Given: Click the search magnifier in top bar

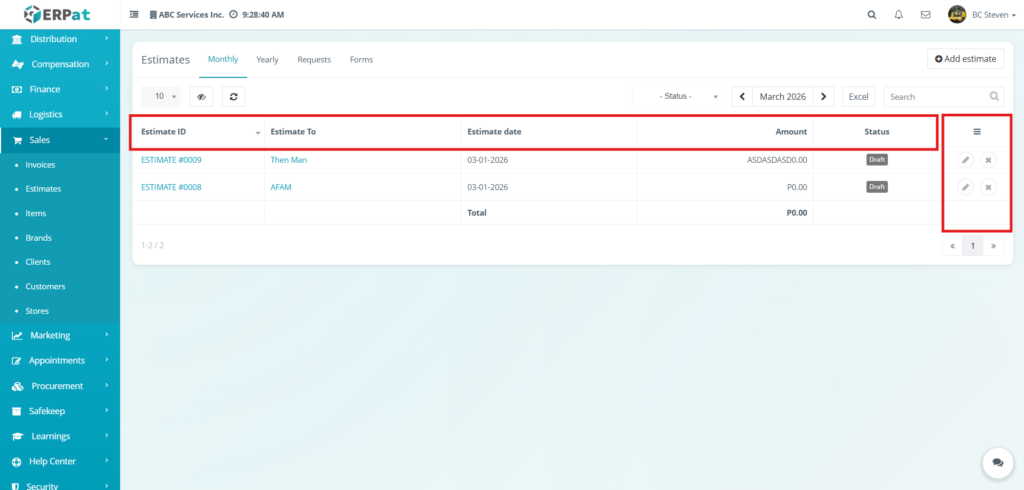Looking at the screenshot, I should pos(872,15).
